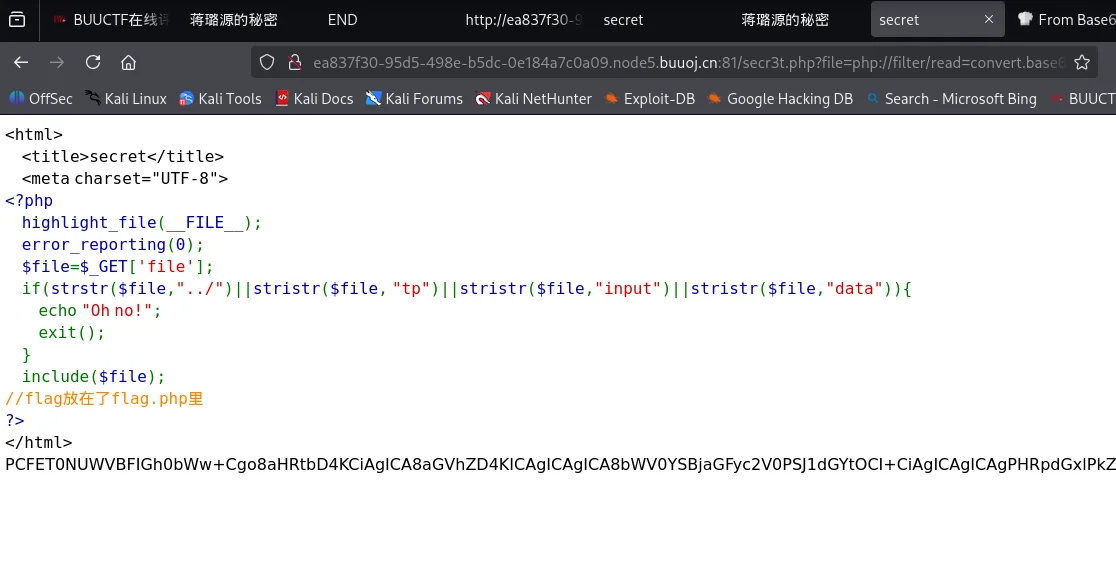Click the flag.php comment line

click(x=104, y=399)
